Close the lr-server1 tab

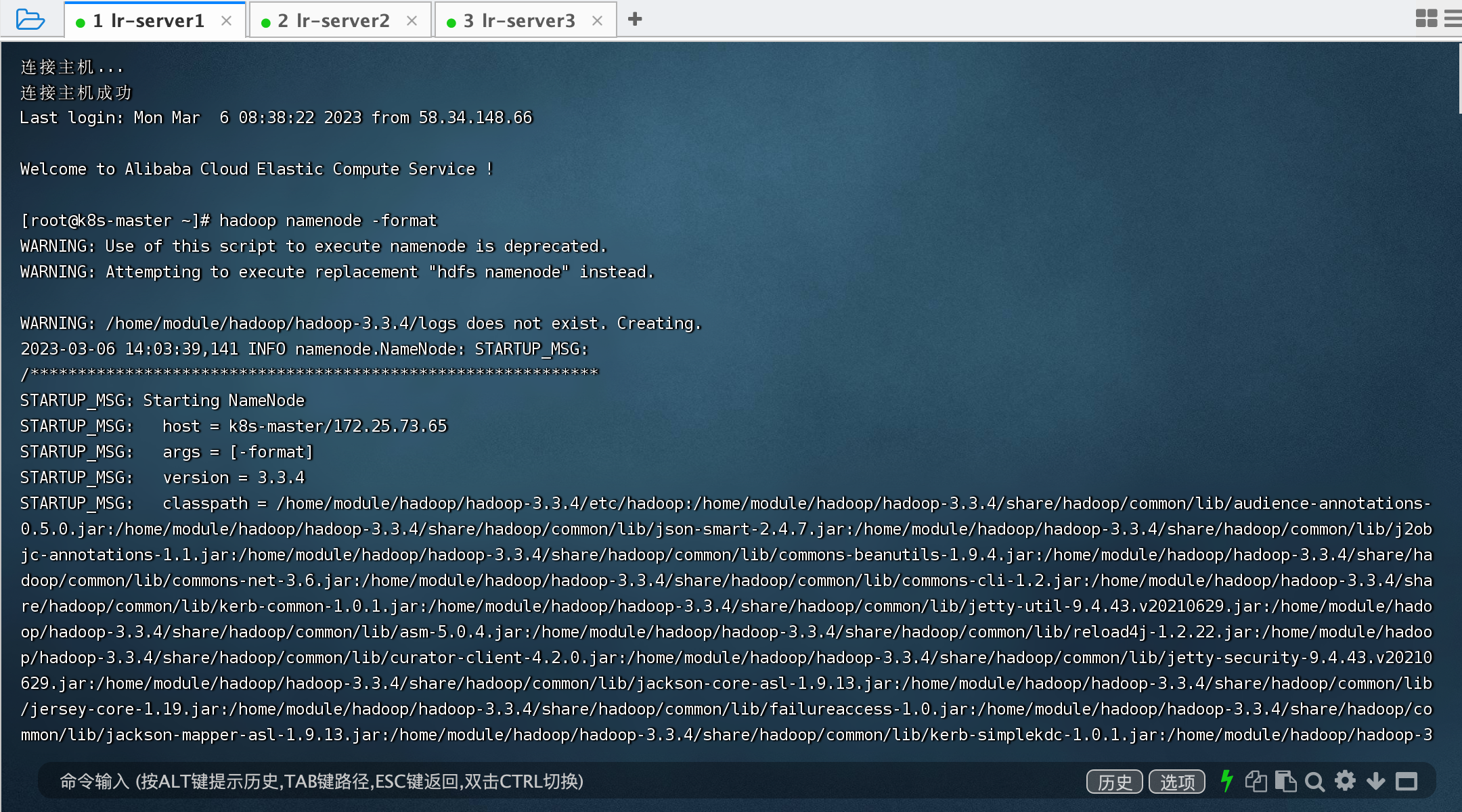click(x=227, y=21)
